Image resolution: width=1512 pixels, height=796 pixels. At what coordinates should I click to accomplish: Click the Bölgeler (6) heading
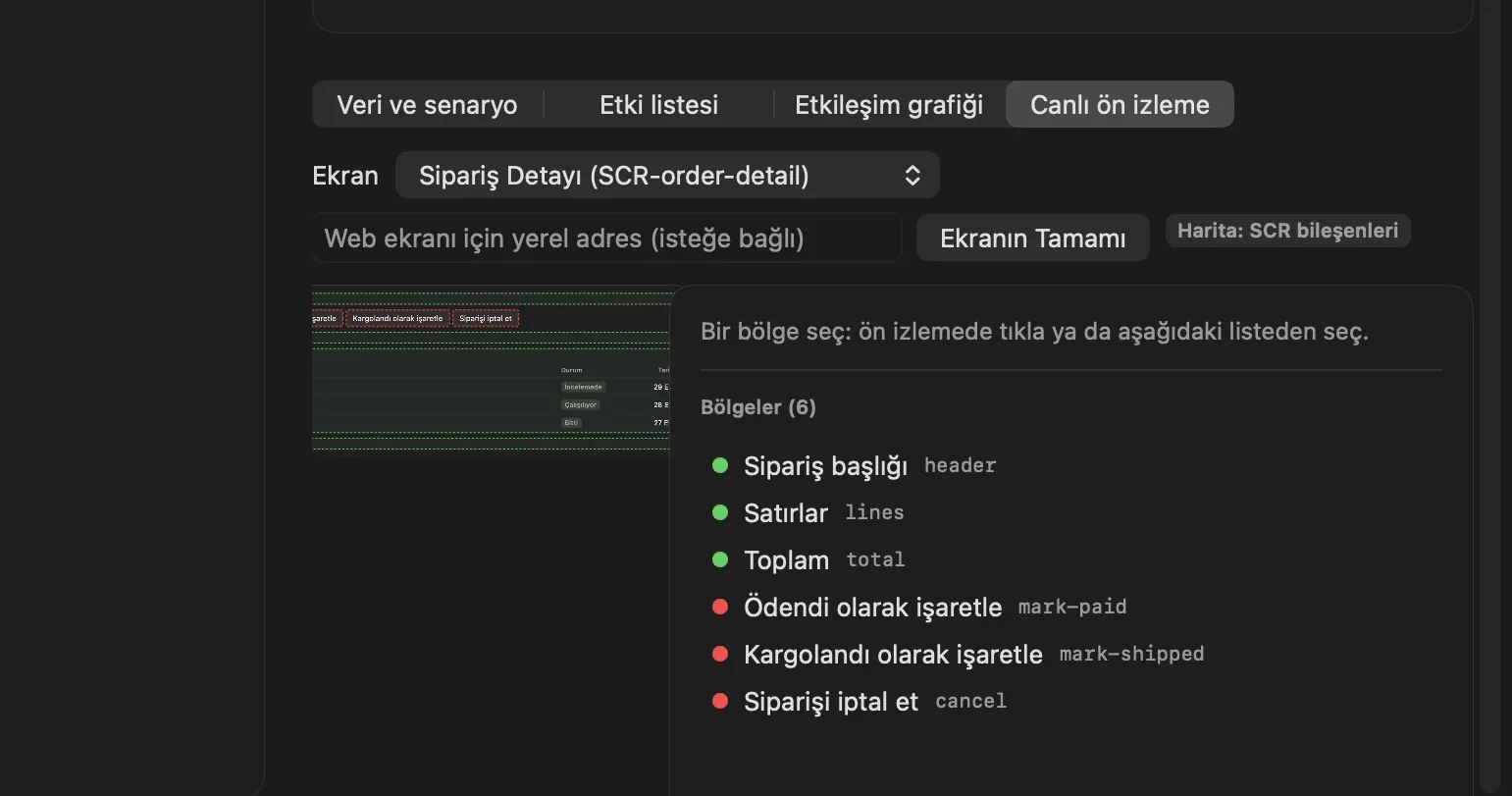(x=758, y=407)
